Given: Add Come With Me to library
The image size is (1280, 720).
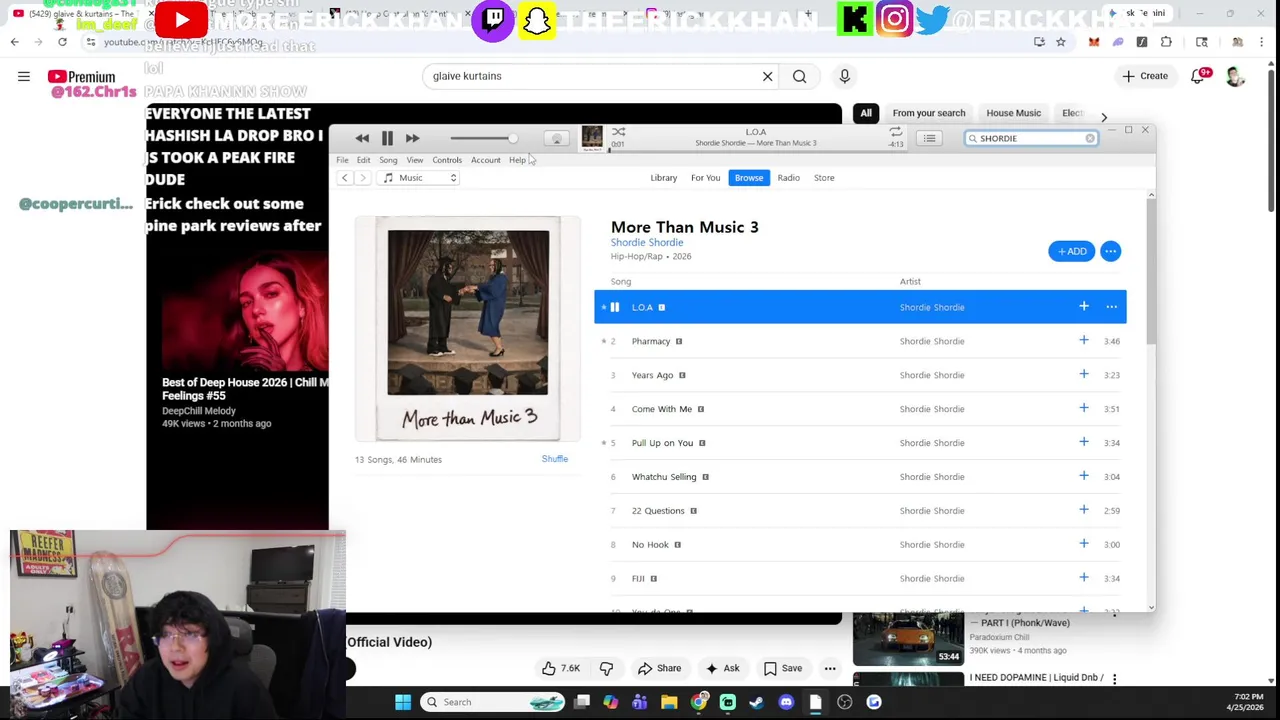Looking at the screenshot, I should pyautogui.click(x=1084, y=408).
